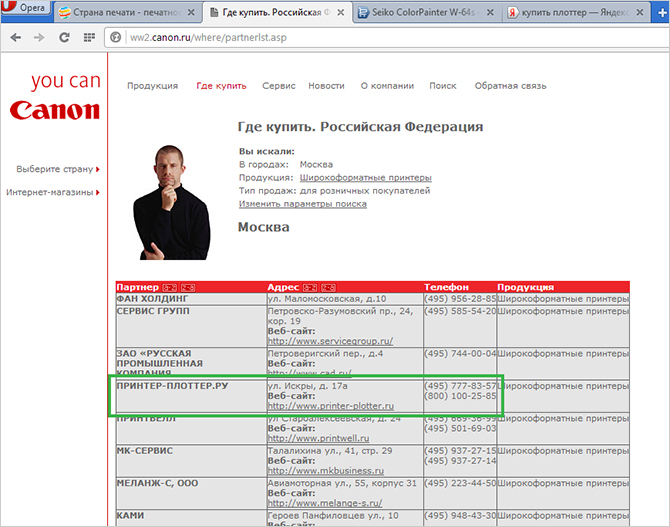Expand Выберите страну in the sidebar
Screen dimensions: 670x527
pyautogui.click(x=57, y=169)
